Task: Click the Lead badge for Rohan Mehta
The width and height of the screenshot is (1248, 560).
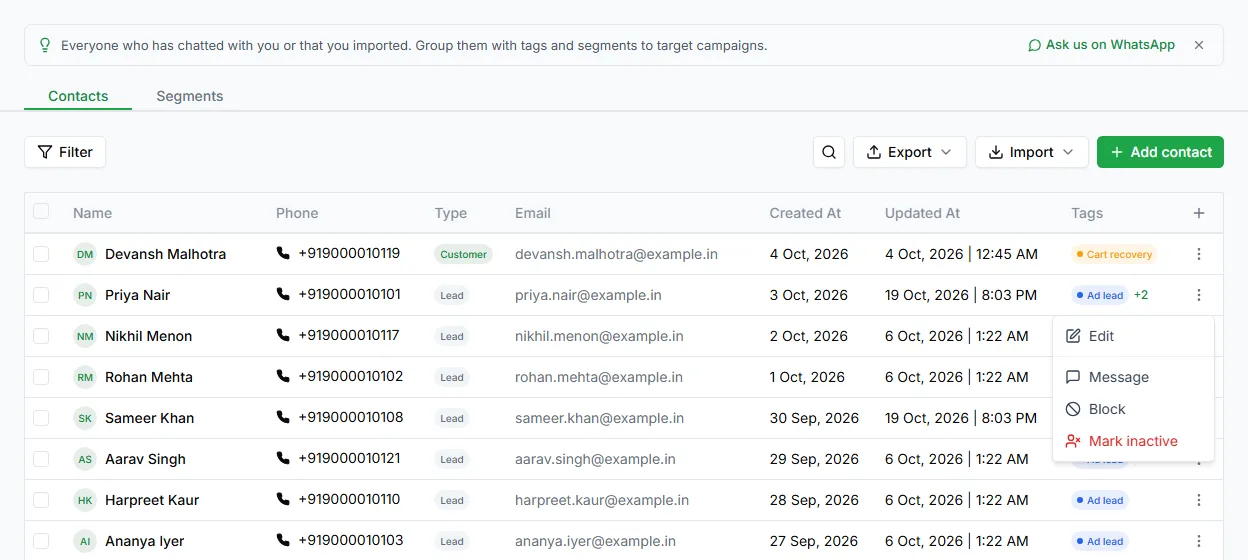Action: coord(452,377)
